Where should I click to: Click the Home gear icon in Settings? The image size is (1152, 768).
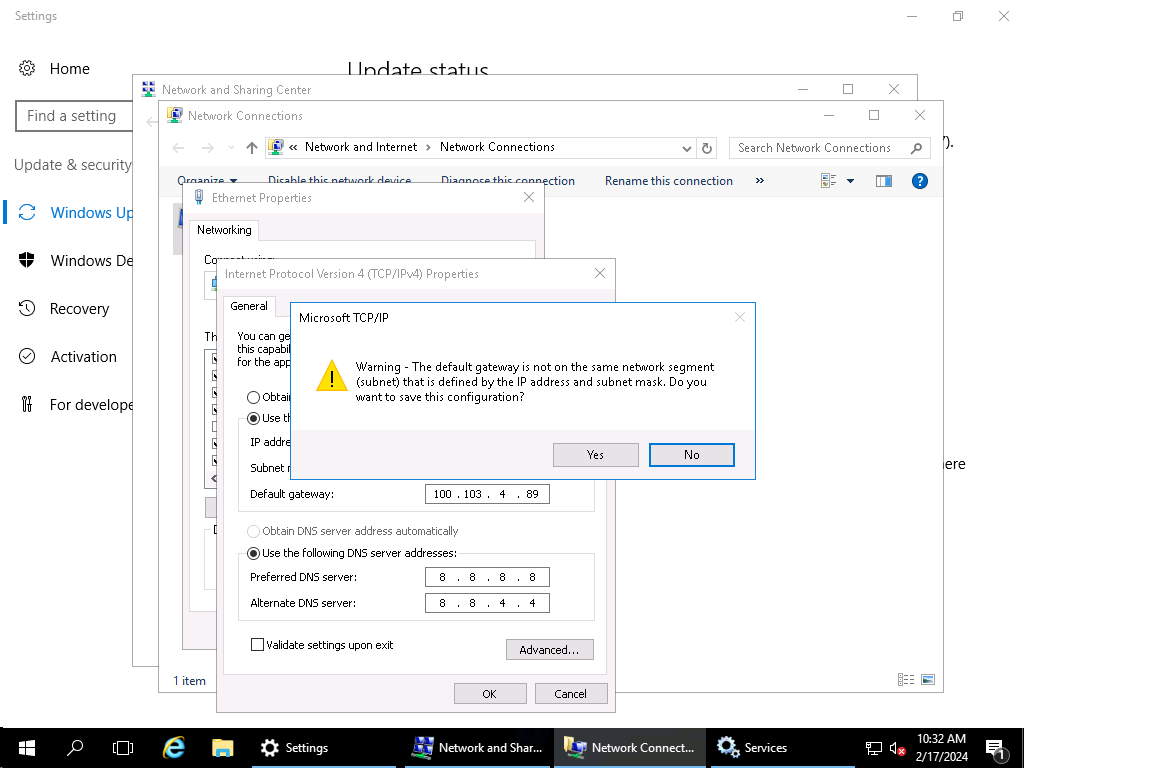coord(27,68)
